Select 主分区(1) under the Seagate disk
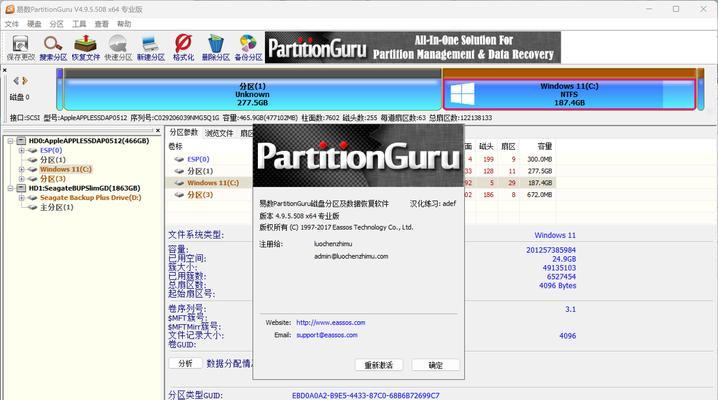 56,207
